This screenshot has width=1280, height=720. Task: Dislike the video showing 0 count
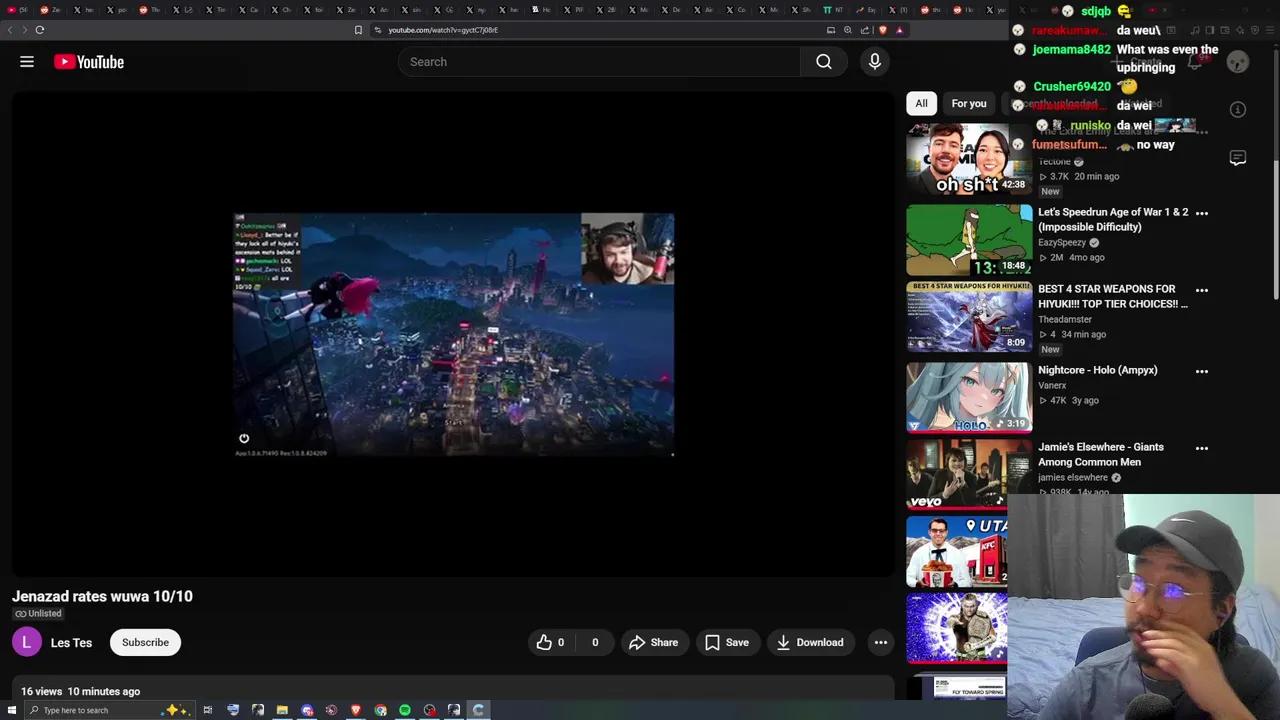594,642
